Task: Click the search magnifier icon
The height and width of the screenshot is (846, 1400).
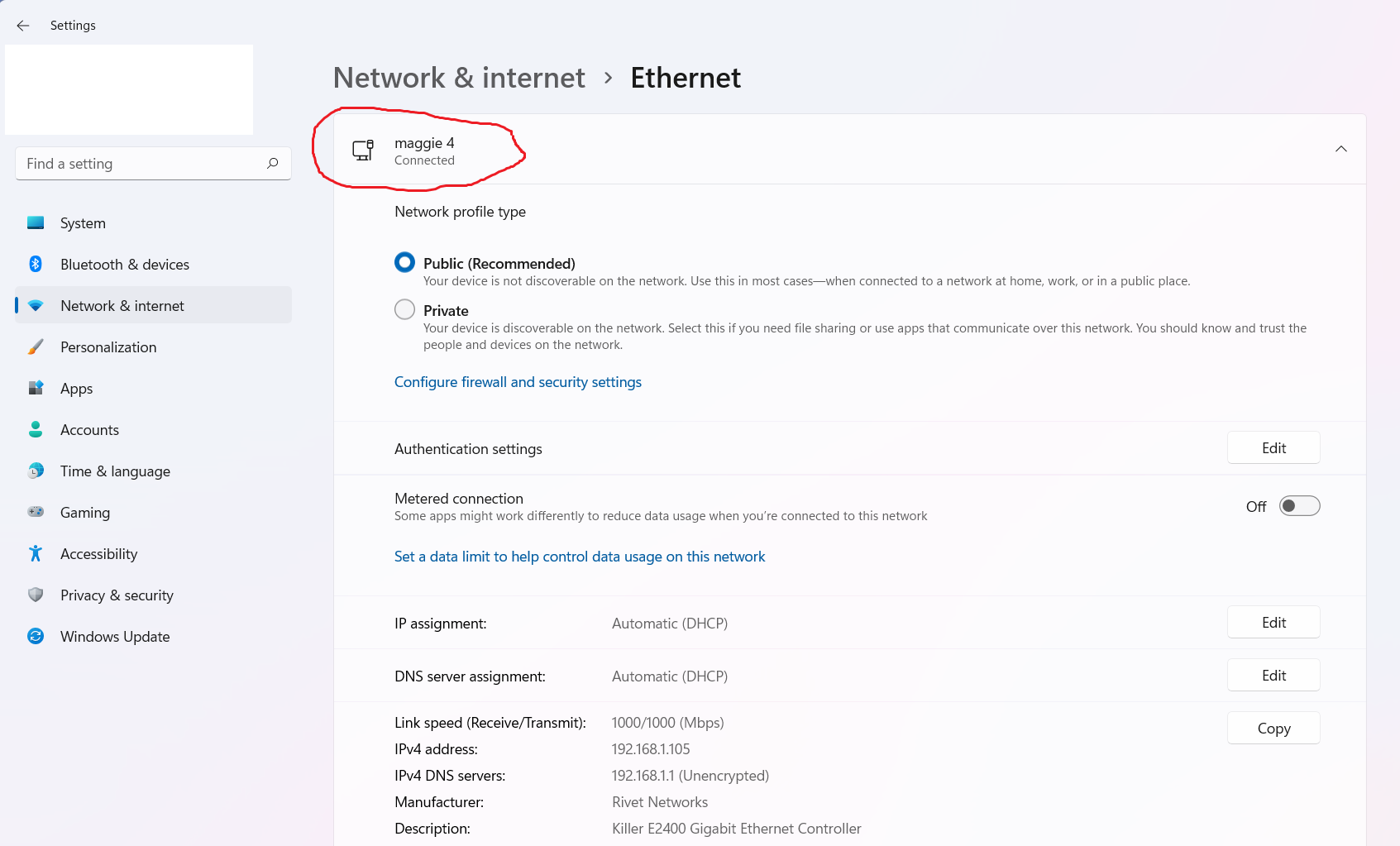Action: (272, 164)
